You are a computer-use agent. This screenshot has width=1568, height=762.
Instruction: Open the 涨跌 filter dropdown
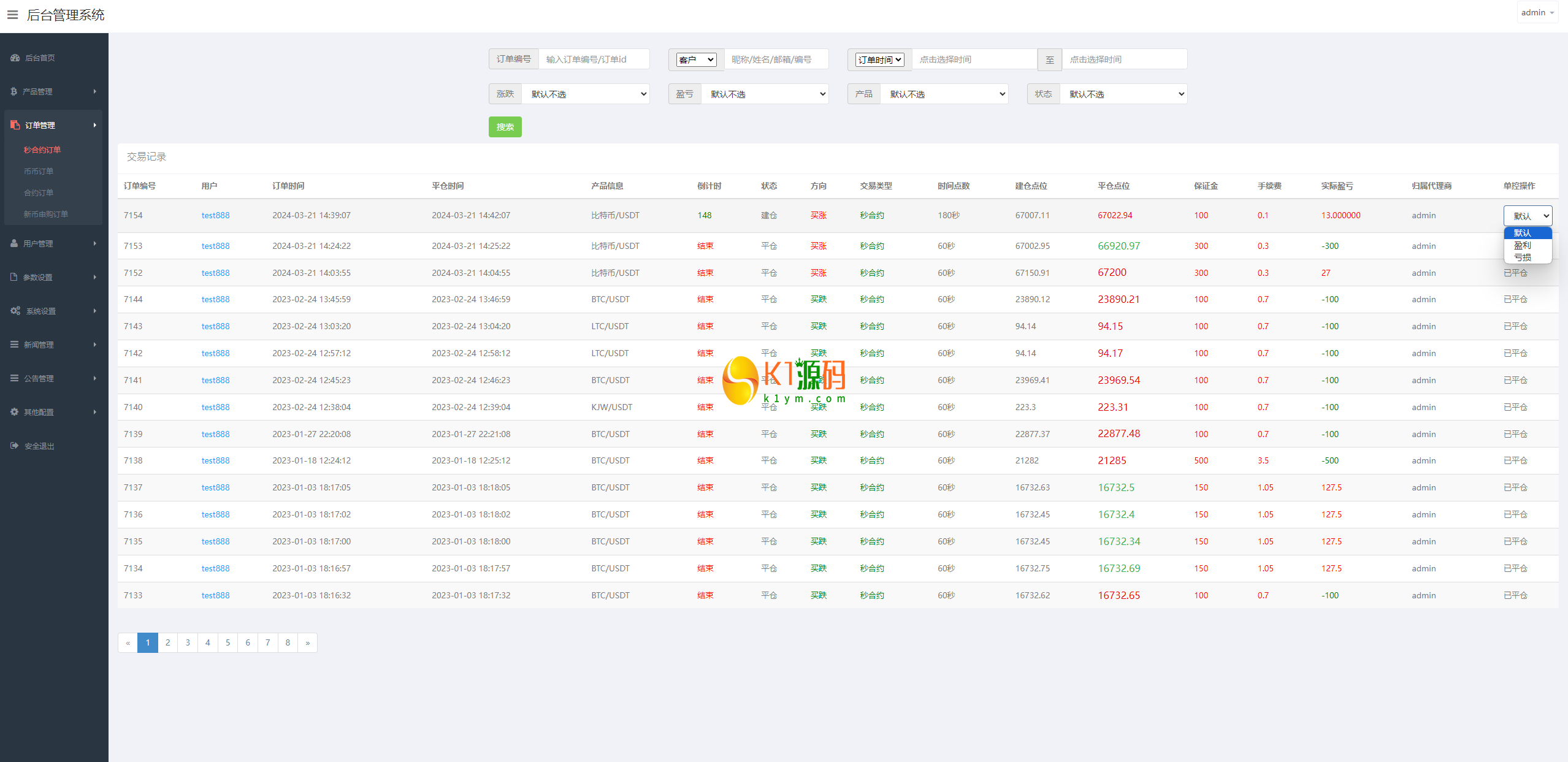click(x=585, y=94)
